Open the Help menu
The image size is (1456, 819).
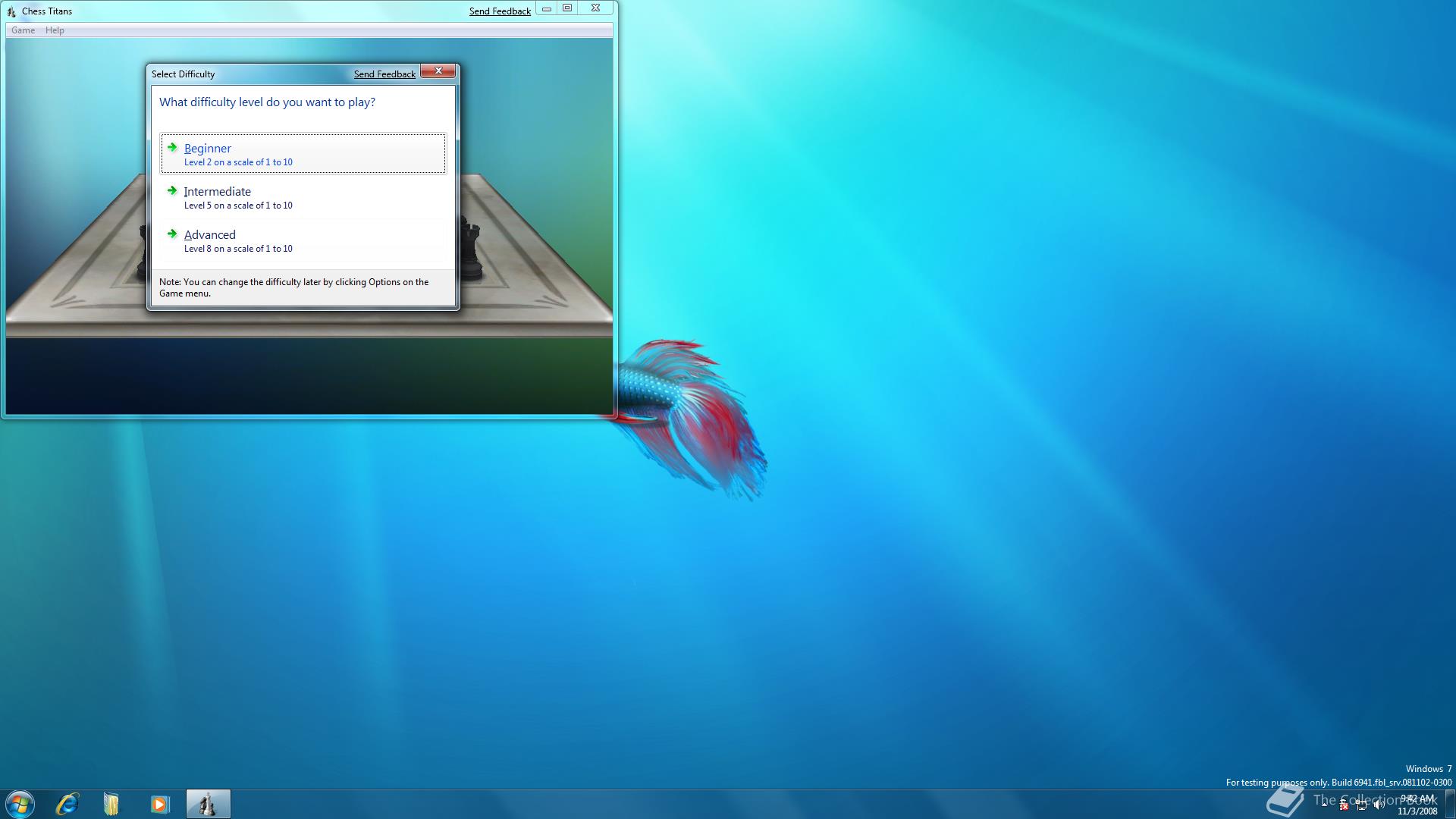[x=55, y=30]
